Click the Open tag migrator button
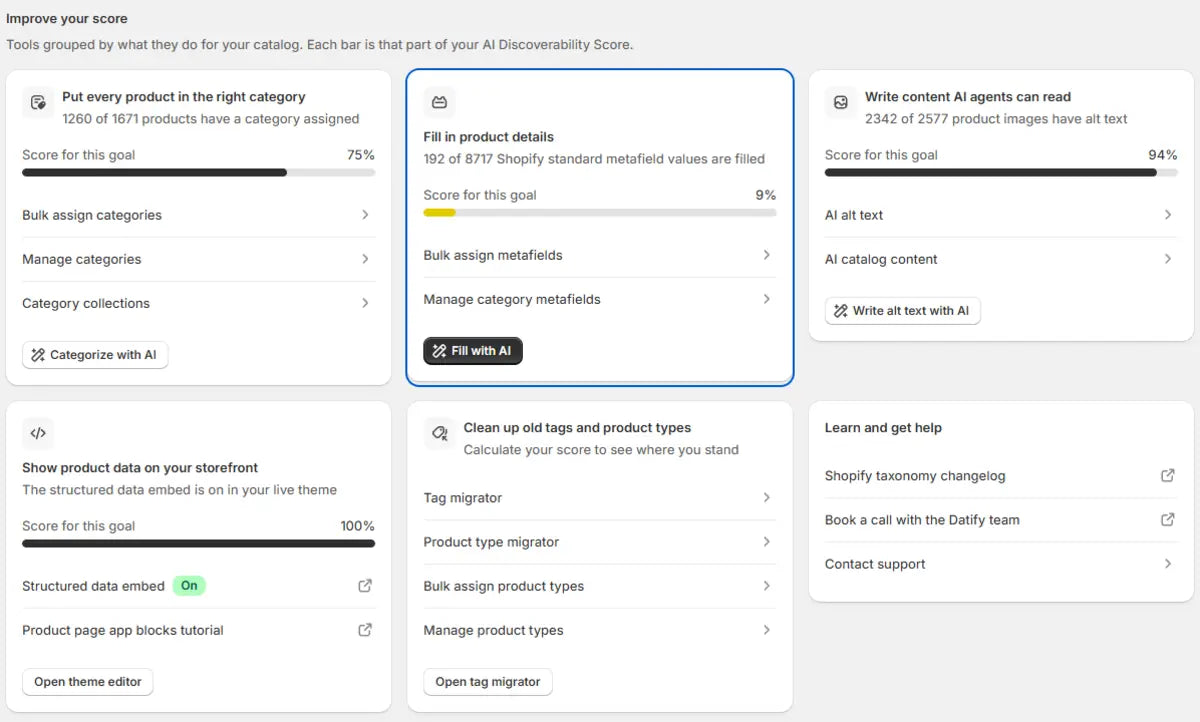1200x722 pixels. (x=488, y=682)
